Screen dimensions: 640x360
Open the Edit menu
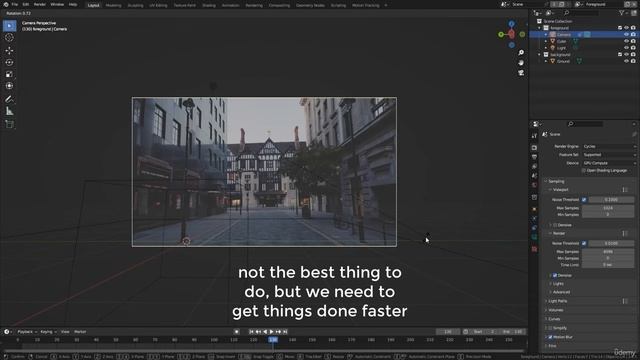[26, 4]
